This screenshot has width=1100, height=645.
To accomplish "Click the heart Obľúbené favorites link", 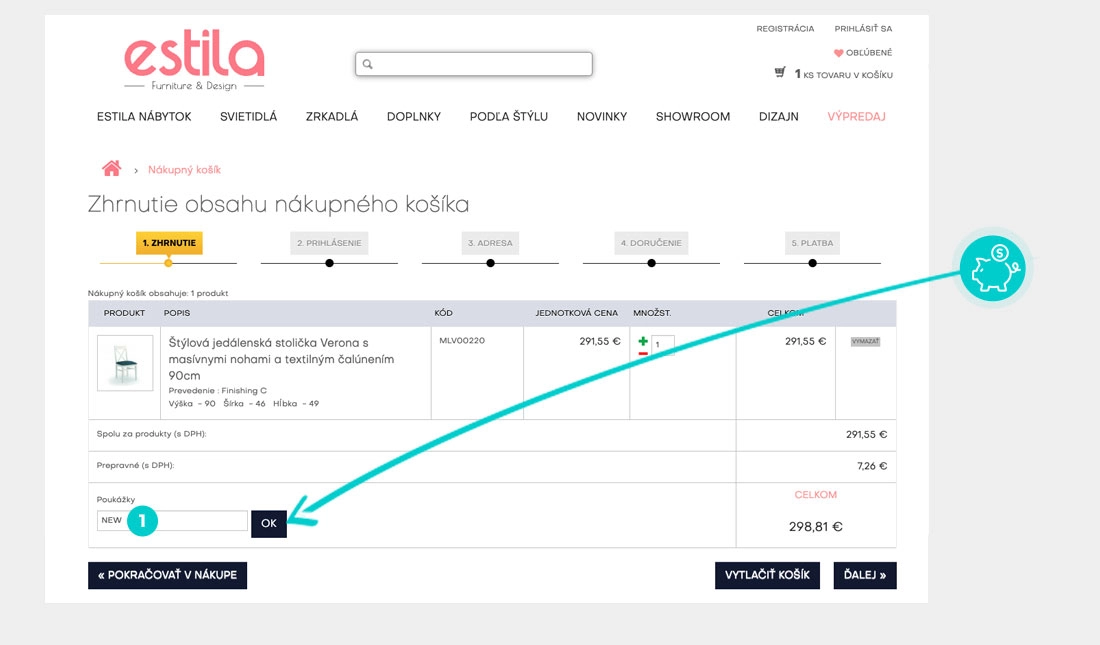I will pos(862,53).
